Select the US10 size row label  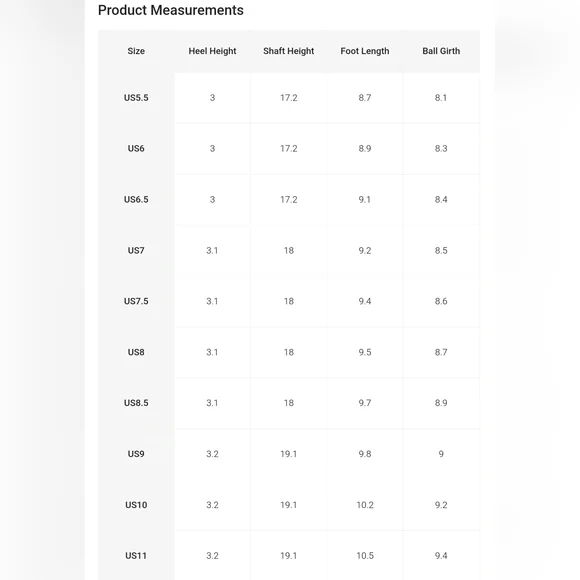click(x=136, y=505)
